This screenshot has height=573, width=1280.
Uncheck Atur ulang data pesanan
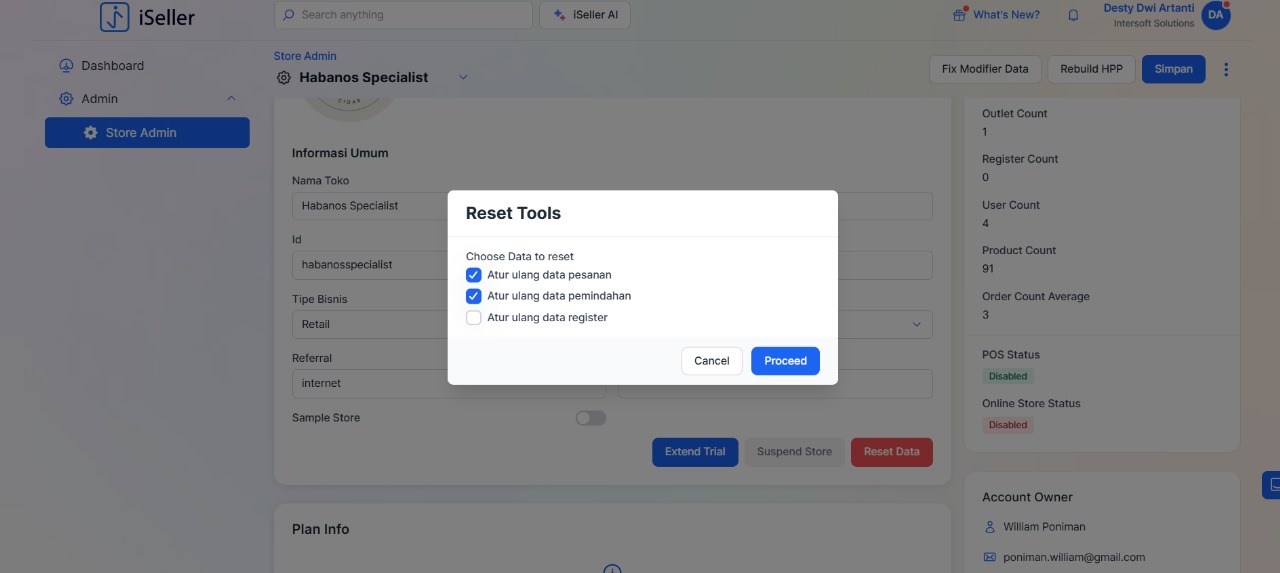474,275
